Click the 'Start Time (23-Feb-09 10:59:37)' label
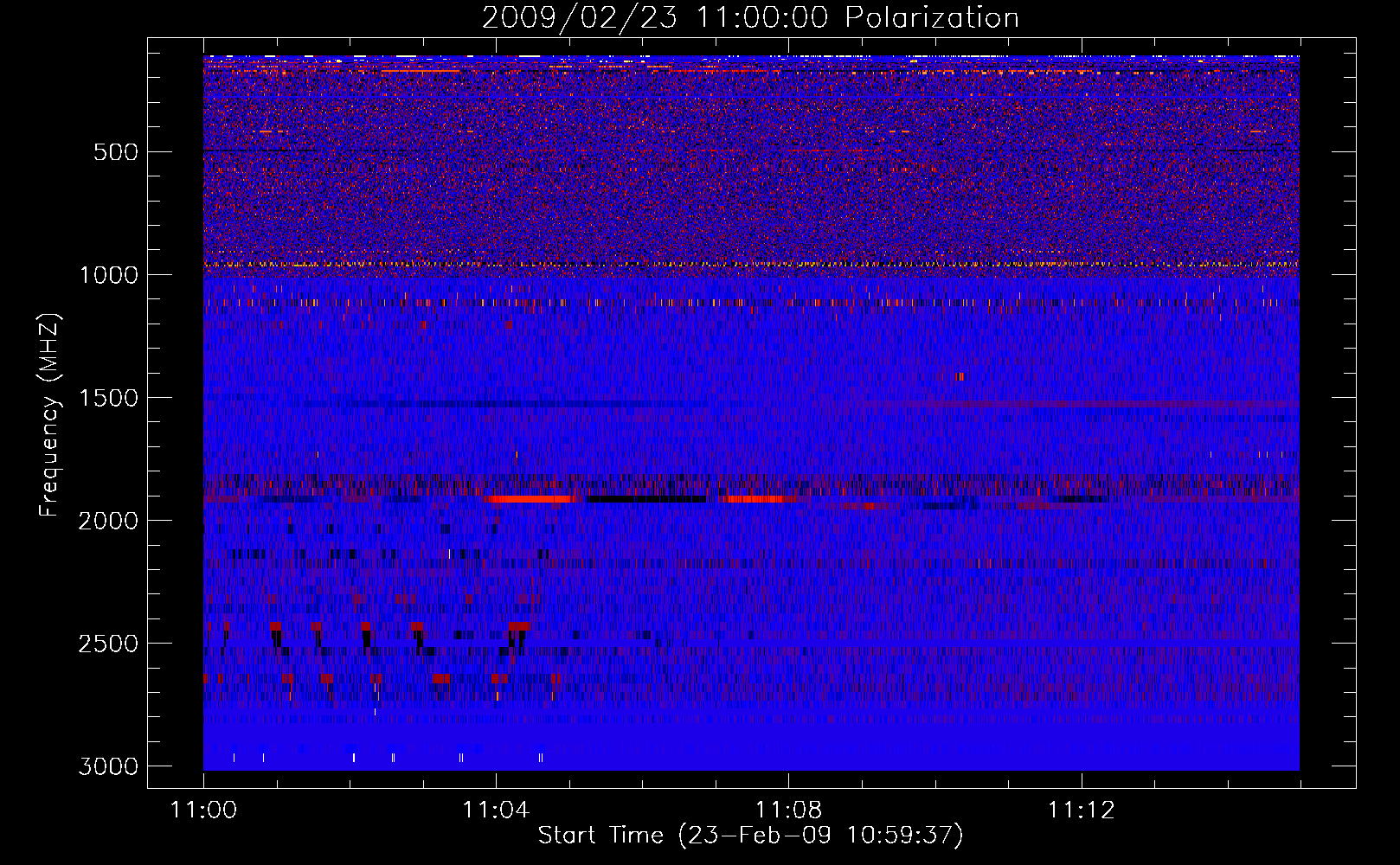The width and height of the screenshot is (1400, 865). click(750, 836)
